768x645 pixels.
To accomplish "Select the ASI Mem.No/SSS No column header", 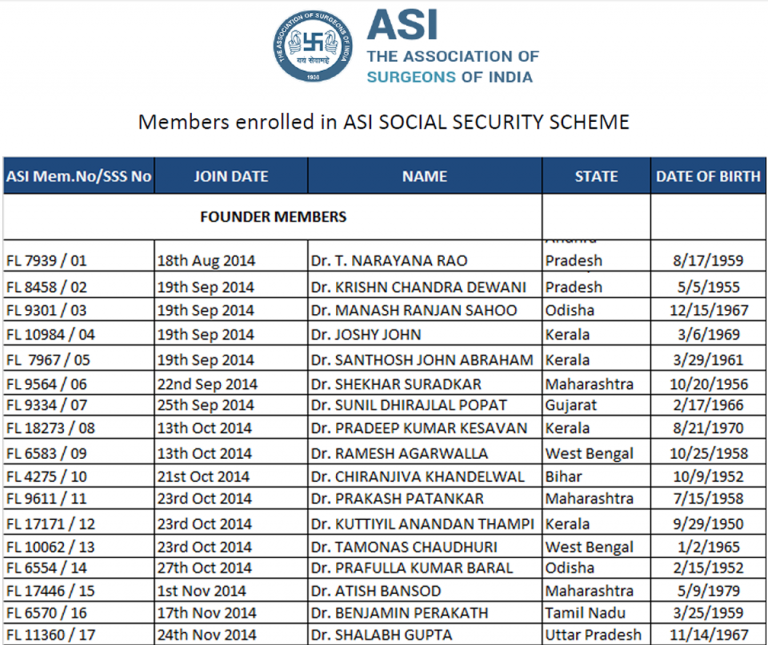I will (79, 177).
